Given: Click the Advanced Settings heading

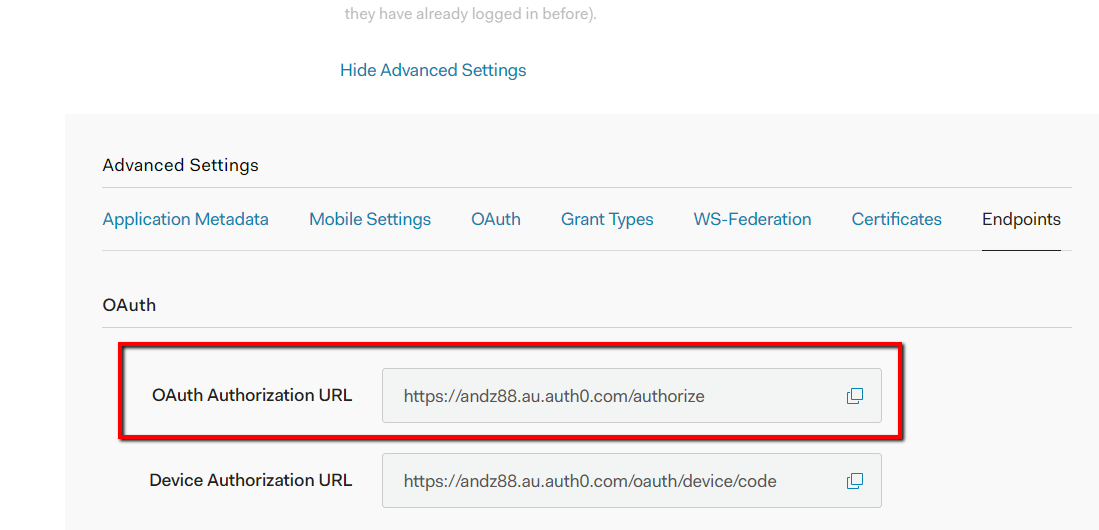Looking at the screenshot, I should click(x=180, y=165).
